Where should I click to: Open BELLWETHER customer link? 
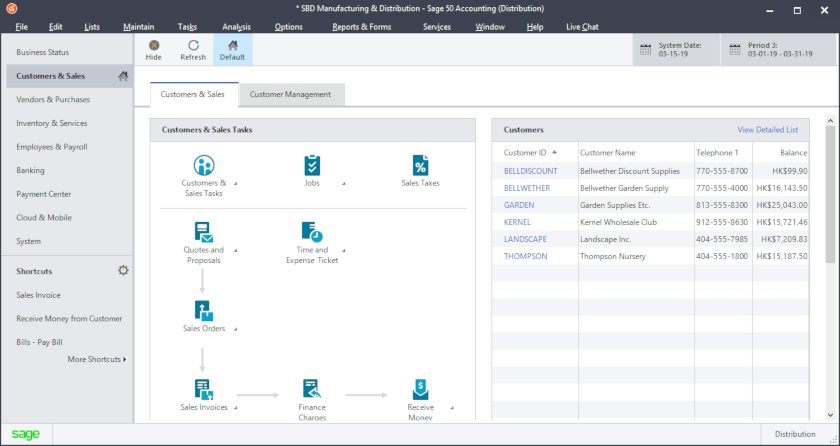click(527, 188)
